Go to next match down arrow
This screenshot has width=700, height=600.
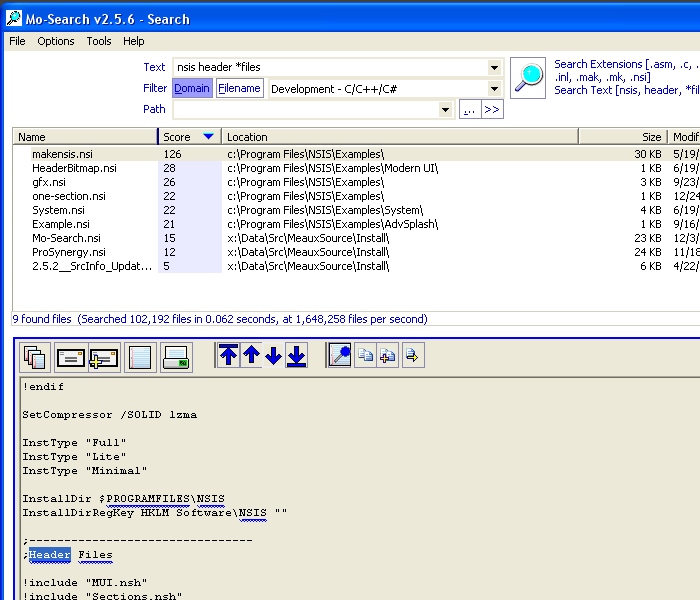(x=273, y=356)
